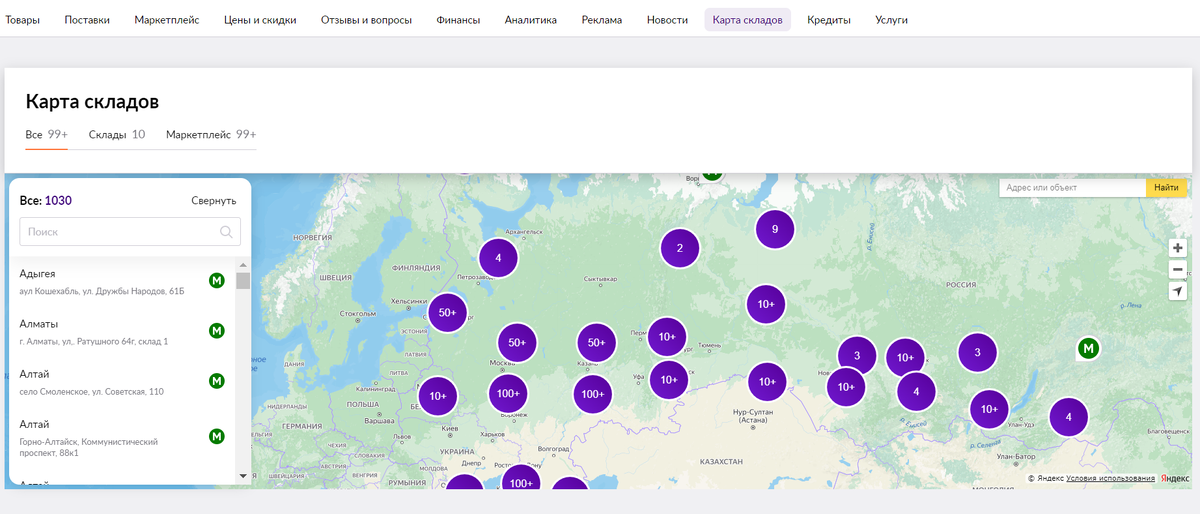Select the Карта складов menu item
Viewport: 1200px width, 514px height.
748,20
